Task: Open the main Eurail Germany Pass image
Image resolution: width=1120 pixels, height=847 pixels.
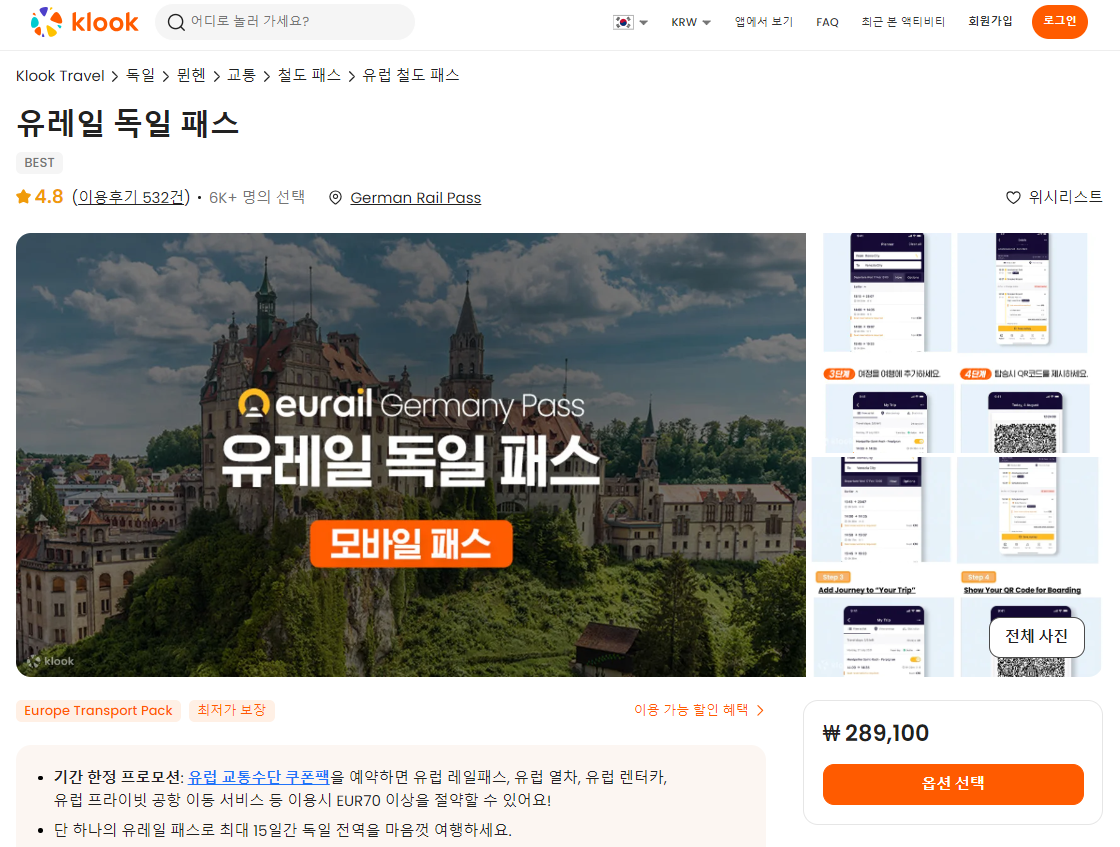Action: (411, 455)
